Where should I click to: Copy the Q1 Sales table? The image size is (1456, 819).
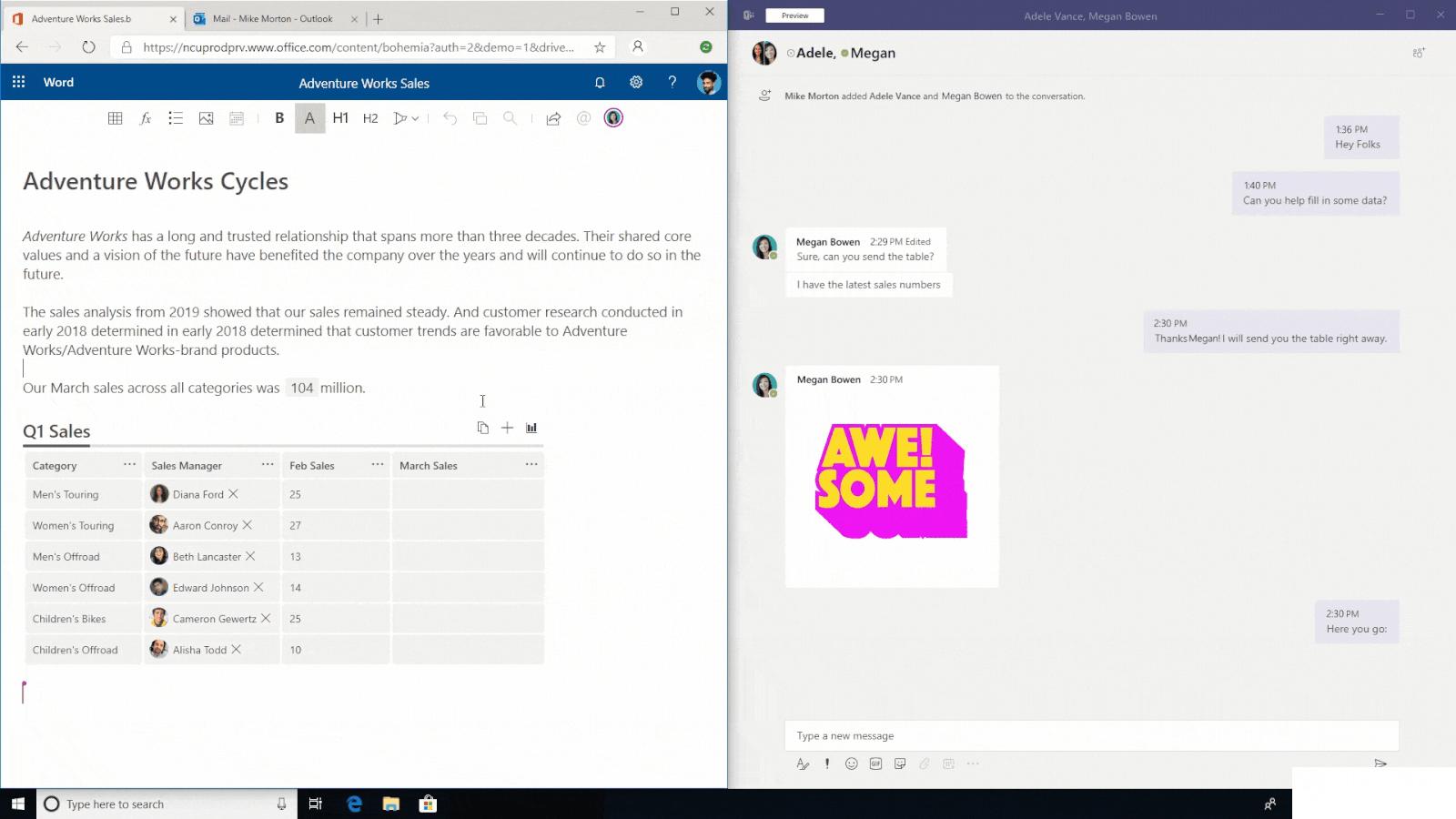click(x=483, y=428)
